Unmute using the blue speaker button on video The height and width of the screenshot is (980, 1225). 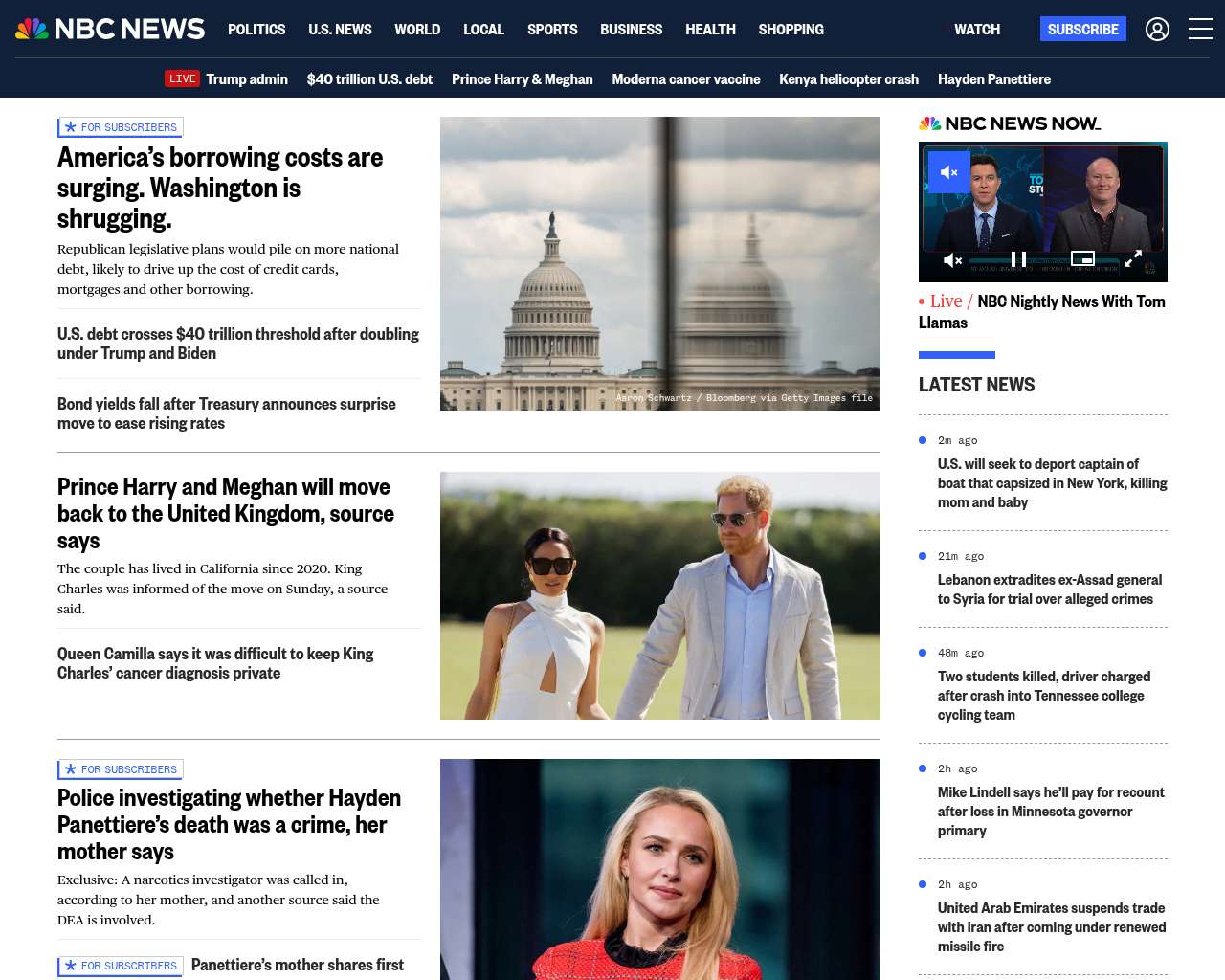coord(949,172)
